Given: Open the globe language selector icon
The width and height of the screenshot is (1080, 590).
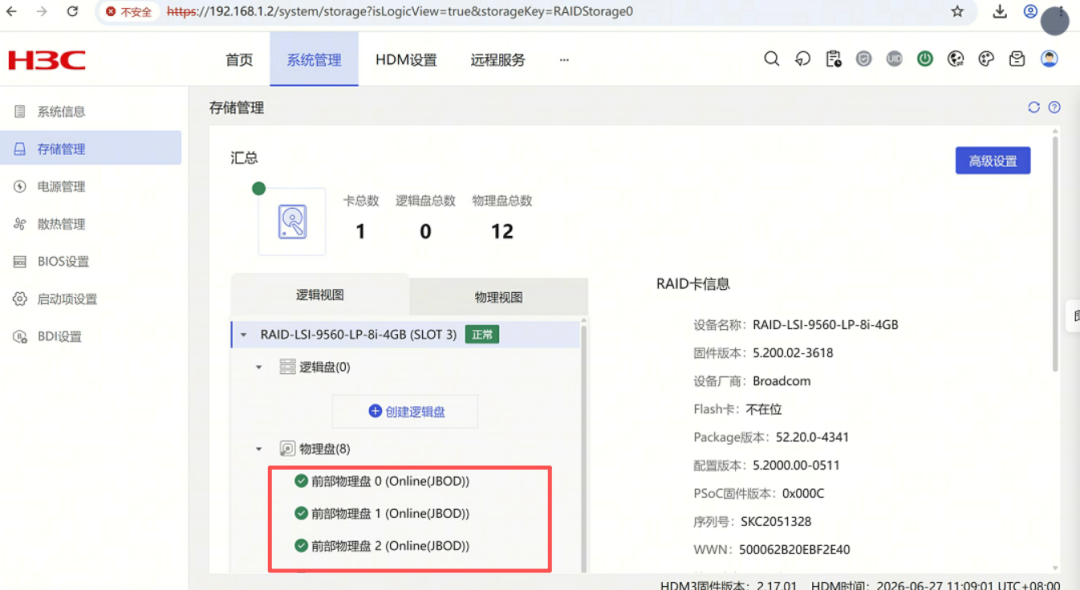Looking at the screenshot, I should coord(955,59).
